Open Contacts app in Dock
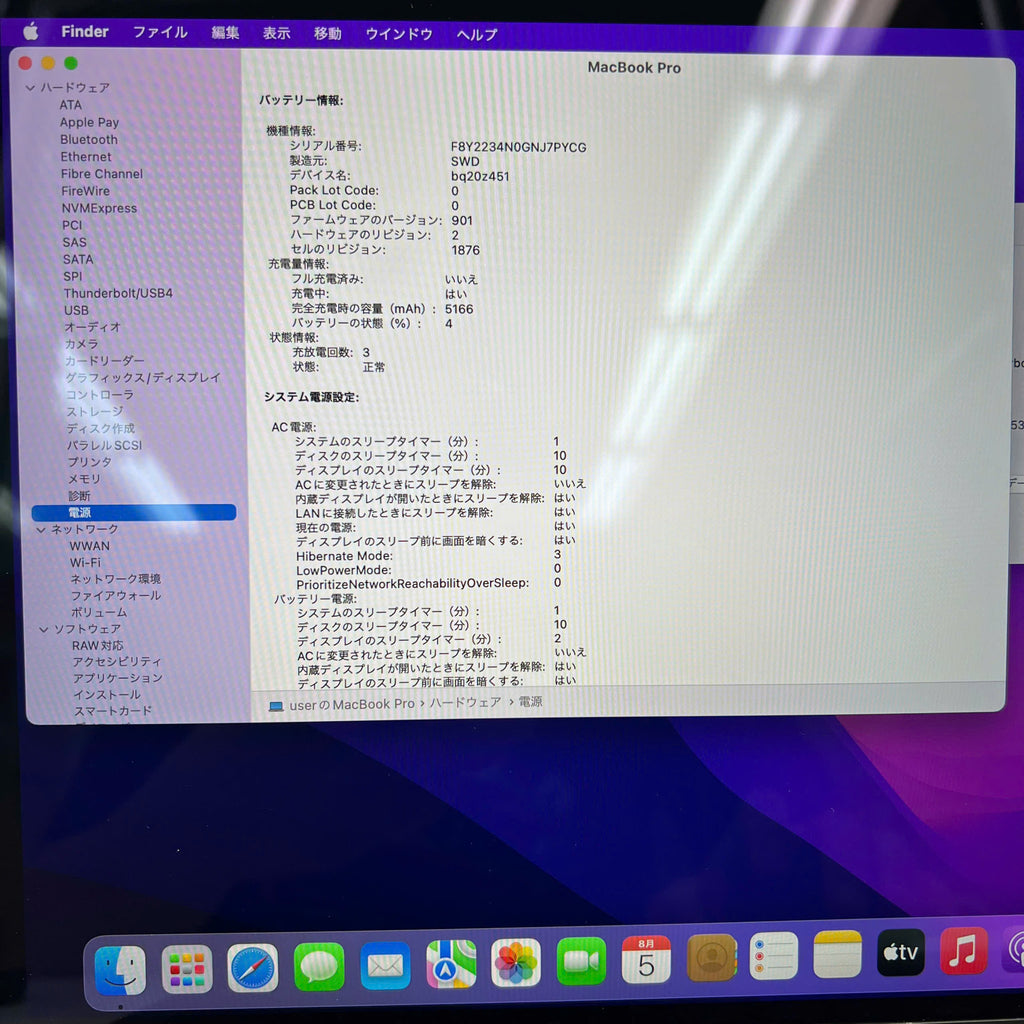 pos(711,957)
